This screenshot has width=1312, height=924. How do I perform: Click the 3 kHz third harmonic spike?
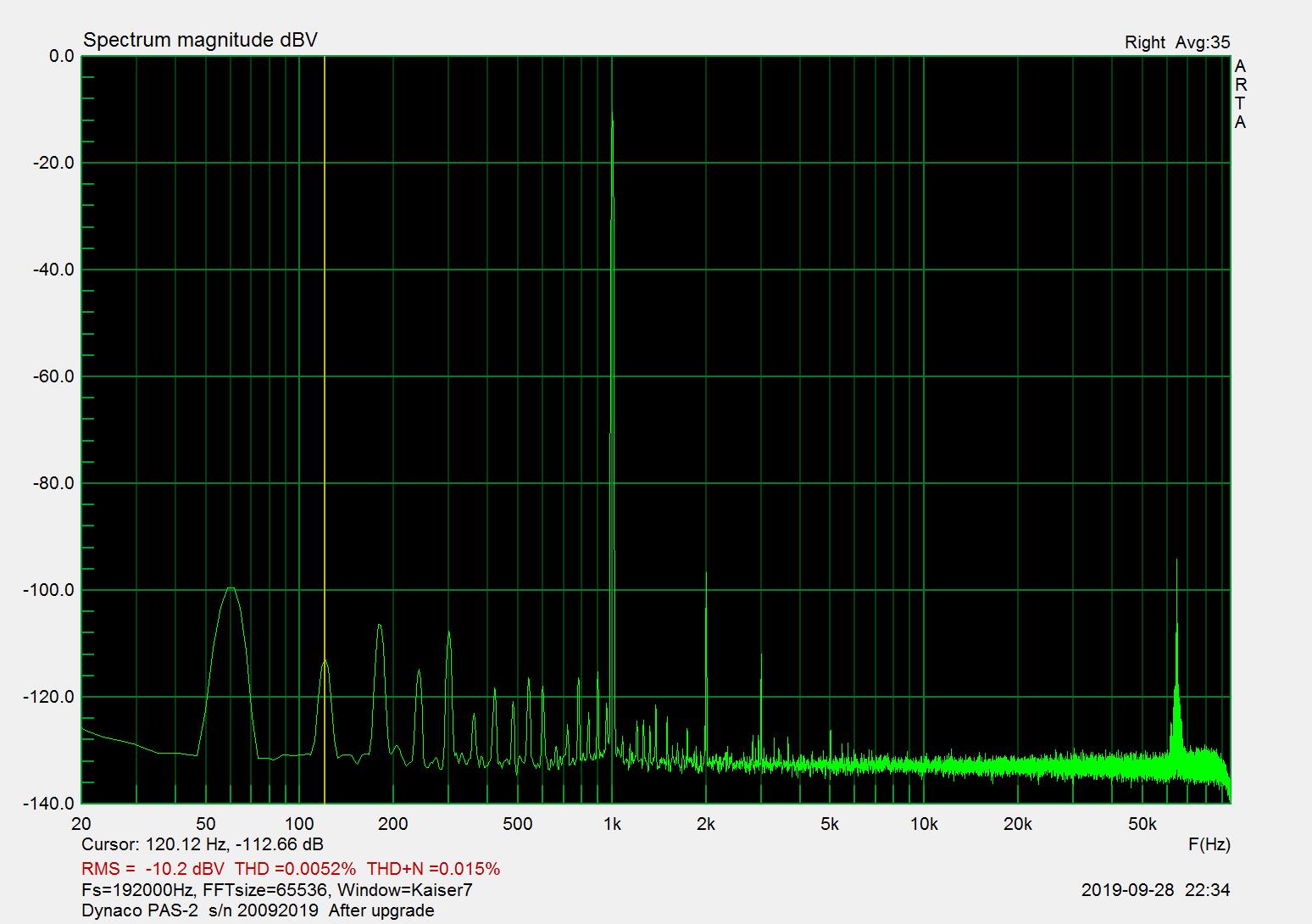point(761,656)
